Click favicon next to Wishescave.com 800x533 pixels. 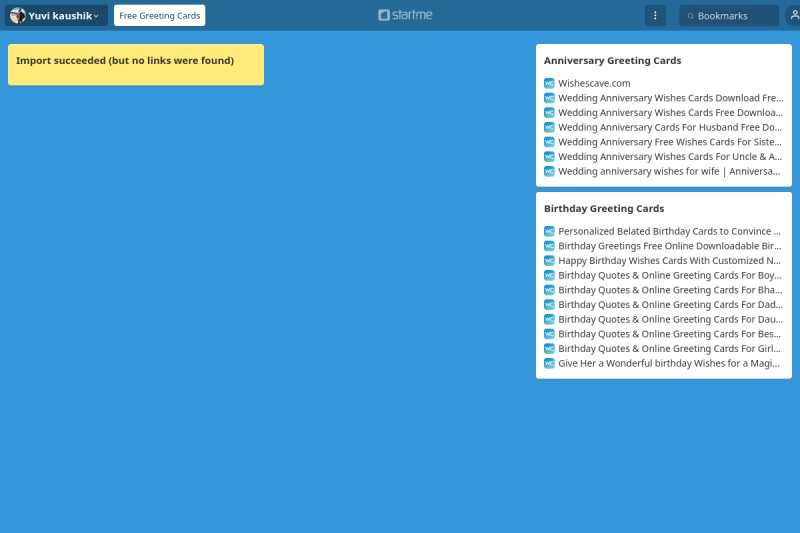click(549, 83)
